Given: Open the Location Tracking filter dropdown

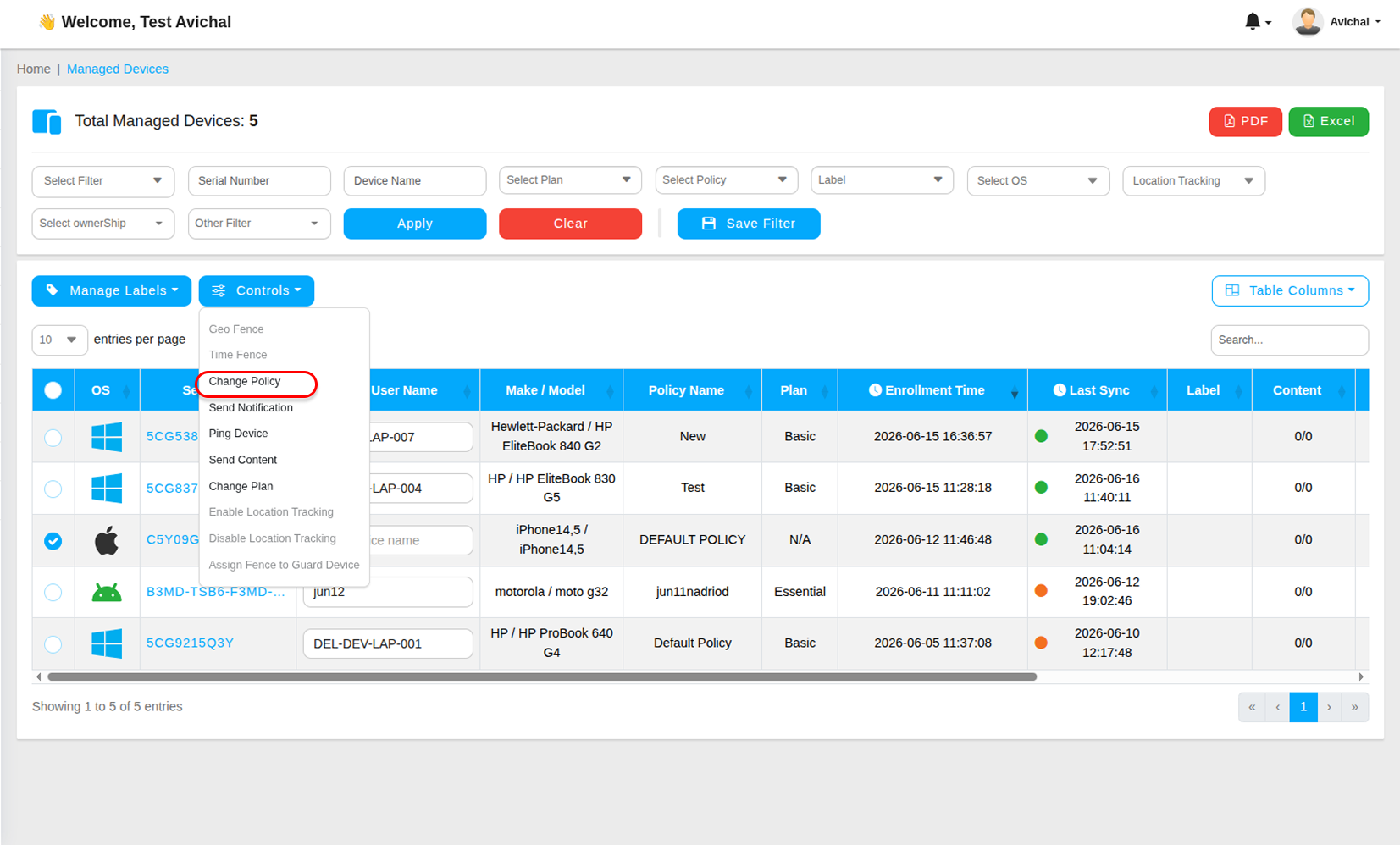Looking at the screenshot, I should click(x=1193, y=180).
